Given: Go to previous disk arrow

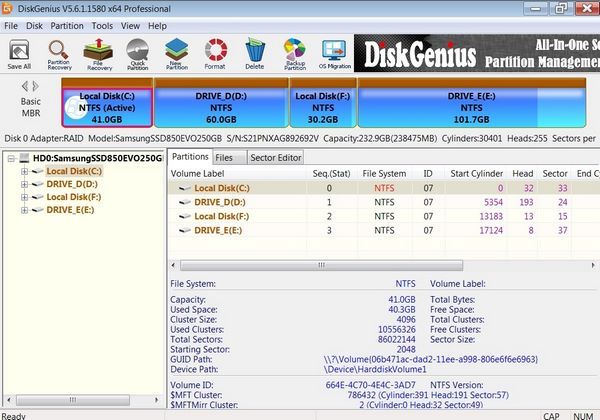Looking at the screenshot, I should point(24,86).
